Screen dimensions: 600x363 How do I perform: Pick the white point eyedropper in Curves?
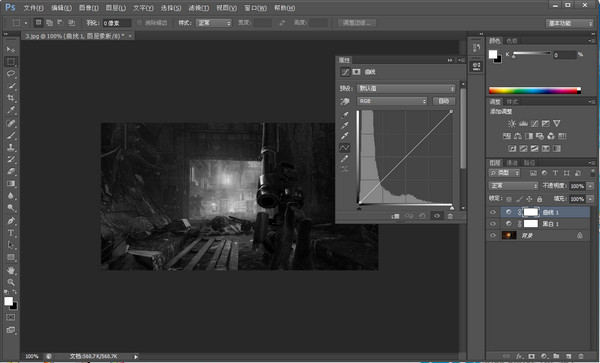click(345, 136)
